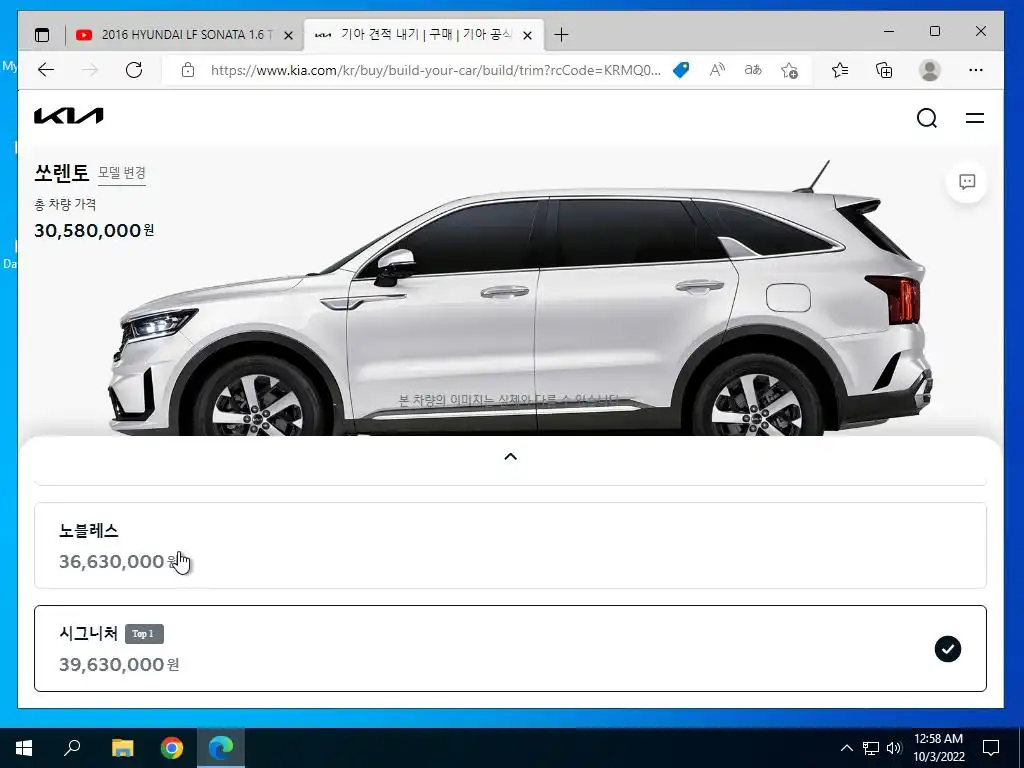The width and height of the screenshot is (1024, 768).
Task: Open Collections
Action: point(884,70)
